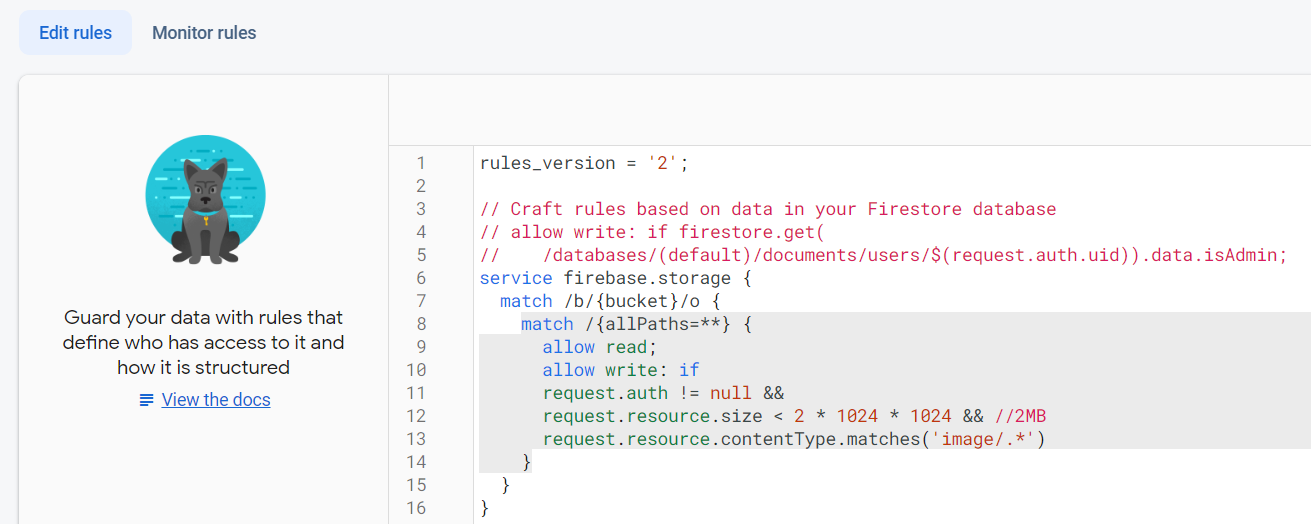The image size is (1311, 524).
Task: Click the 'service firebase.storage {' line
Action: coord(616,278)
